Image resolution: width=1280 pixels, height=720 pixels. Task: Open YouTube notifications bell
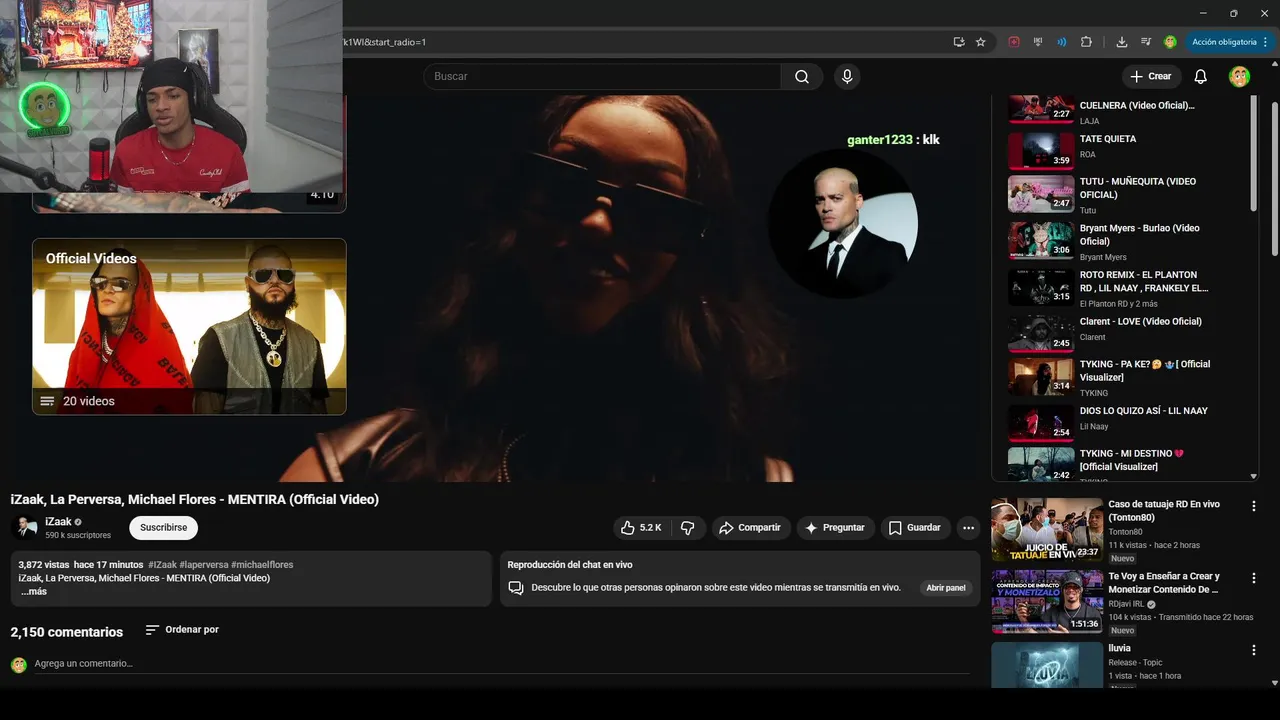pos(1201,77)
